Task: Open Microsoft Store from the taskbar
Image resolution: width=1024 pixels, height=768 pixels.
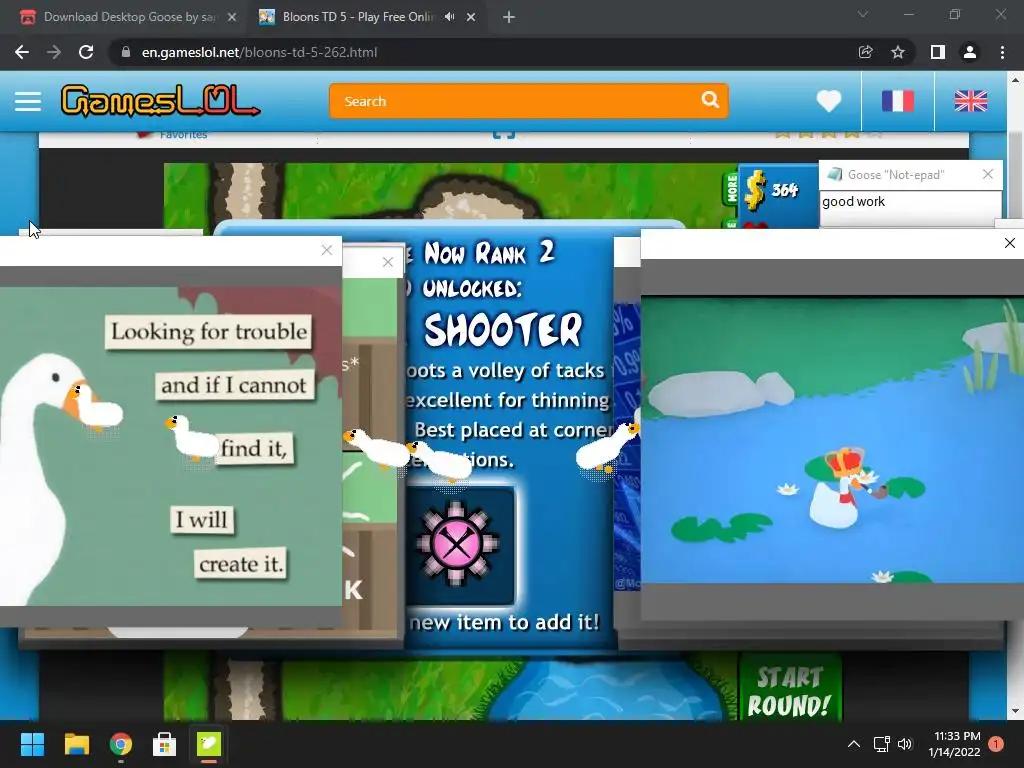Action: click(x=165, y=744)
